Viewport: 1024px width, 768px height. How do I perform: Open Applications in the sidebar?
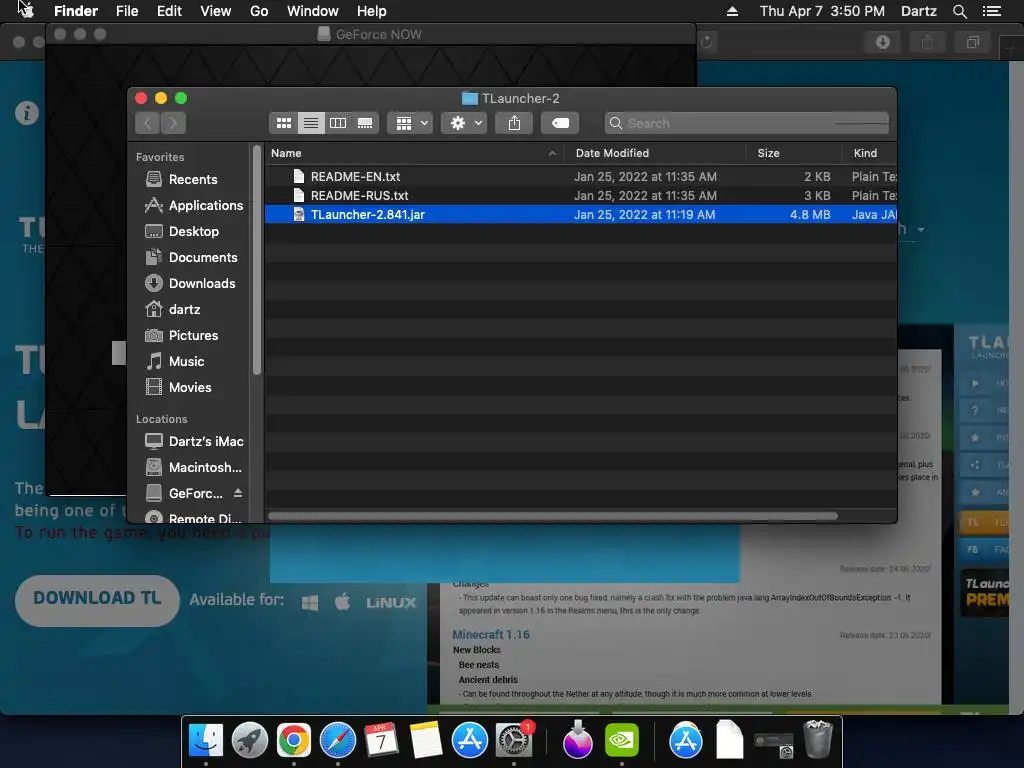pos(194,205)
